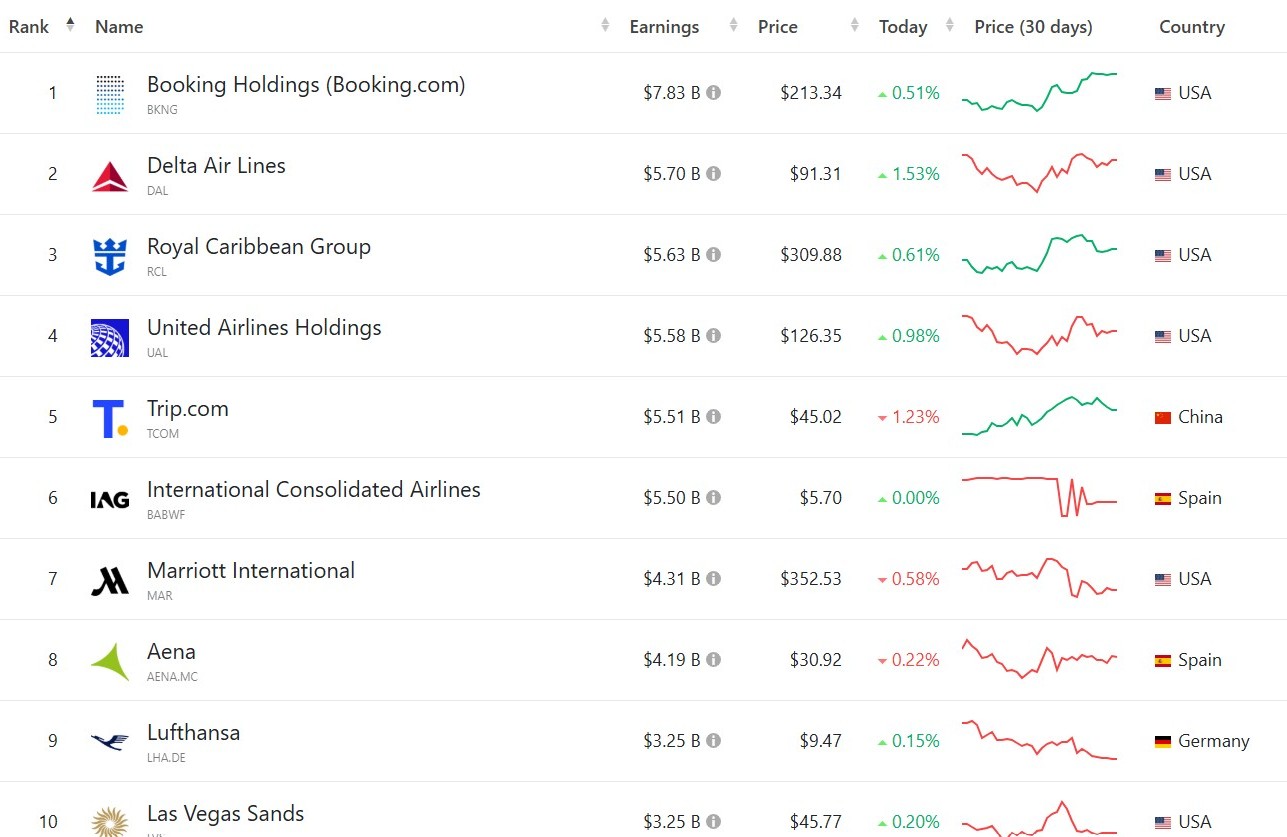Click the Germany flag next to Lufthansa
The height and width of the screenshot is (837, 1287).
point(1163,742)
